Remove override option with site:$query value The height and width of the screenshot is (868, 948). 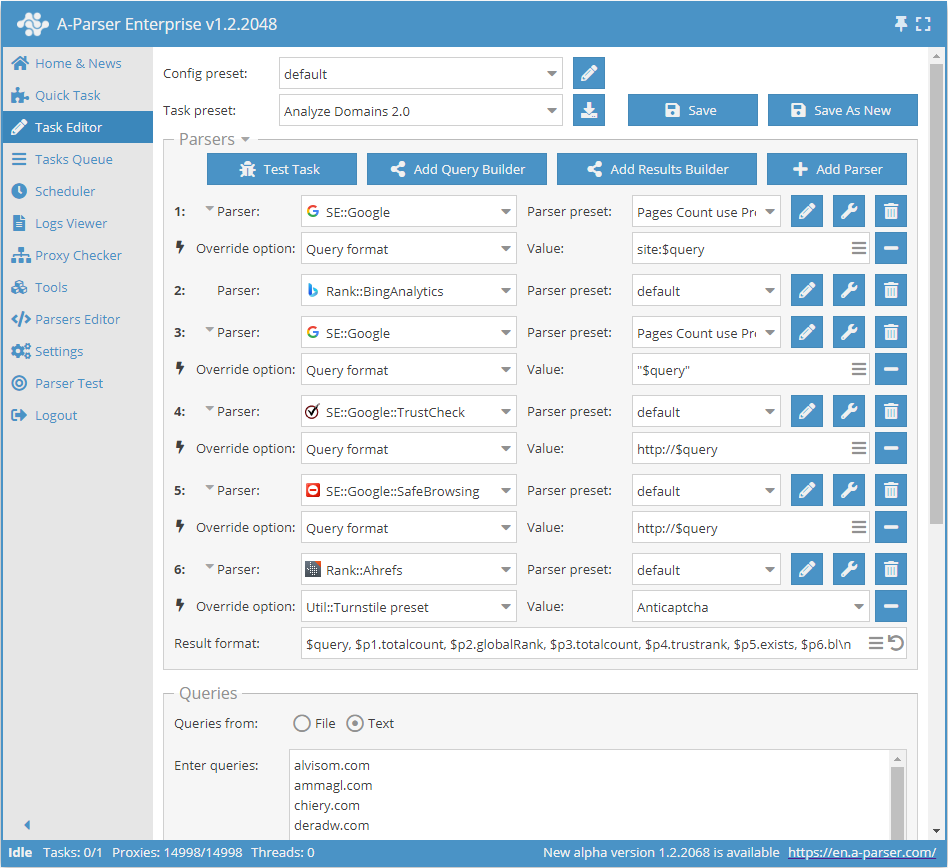point(891,248)
